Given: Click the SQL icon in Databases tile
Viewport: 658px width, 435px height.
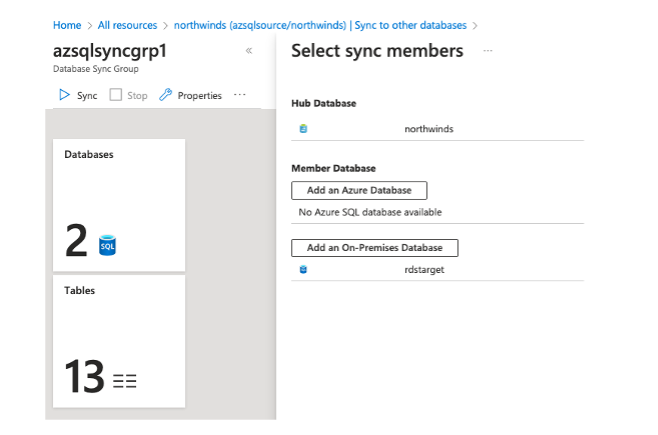Looking at the screenshot, I should 107,245.
